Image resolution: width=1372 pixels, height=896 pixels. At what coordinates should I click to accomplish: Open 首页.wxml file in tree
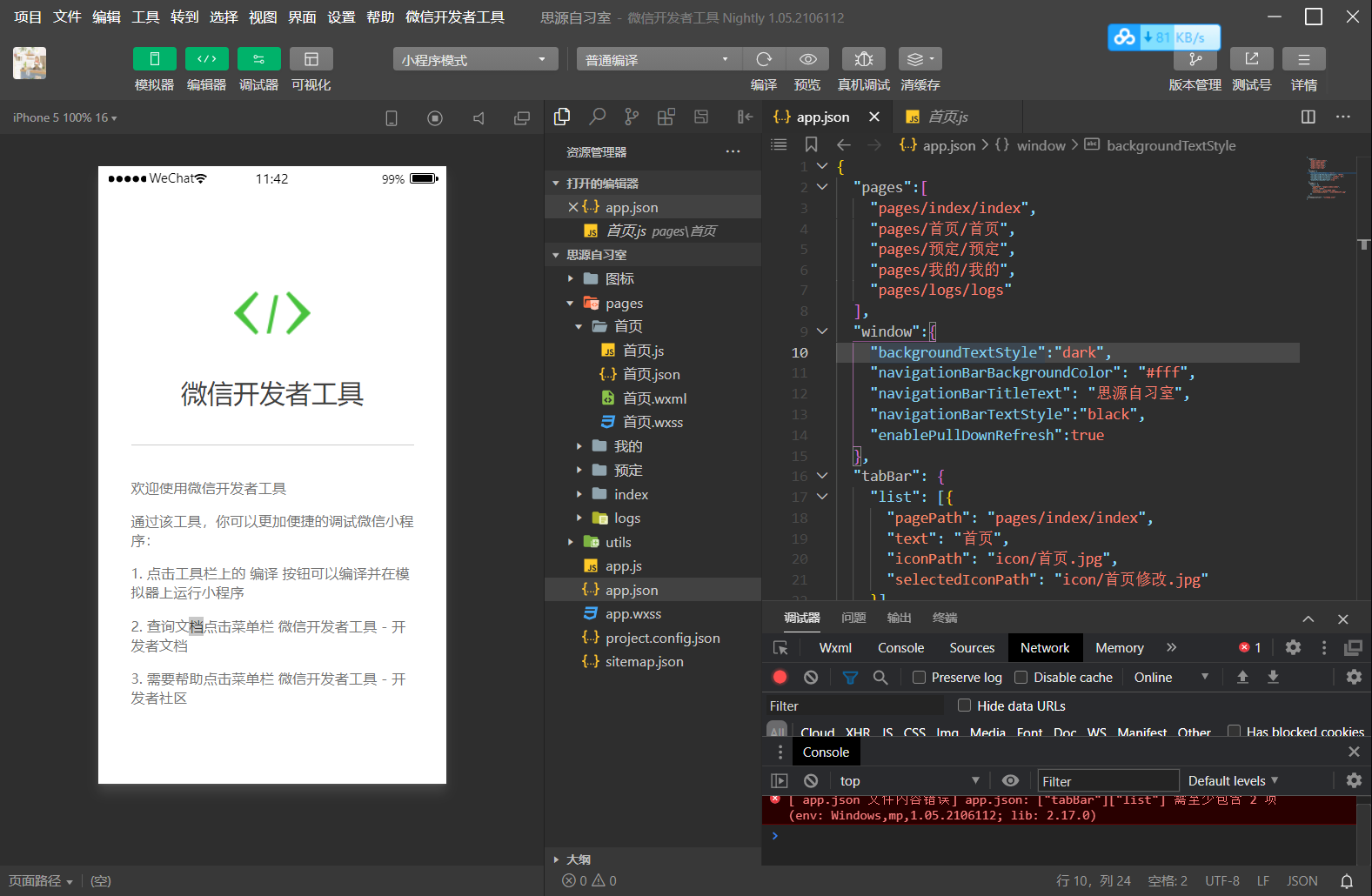click(x=653, y=398)
